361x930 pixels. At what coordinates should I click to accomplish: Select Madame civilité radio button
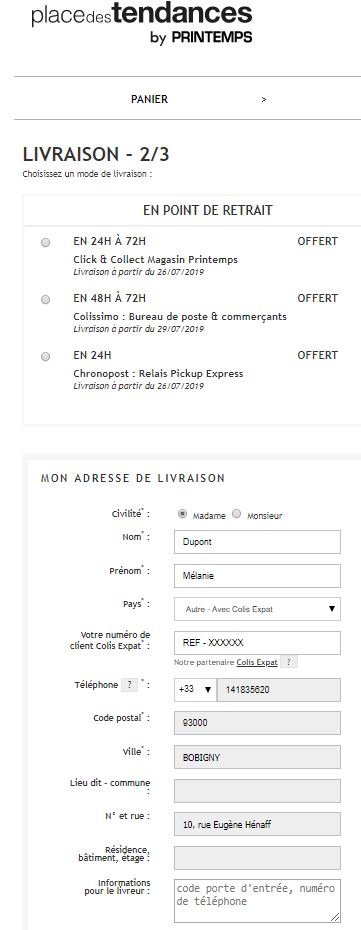[183, 514]
